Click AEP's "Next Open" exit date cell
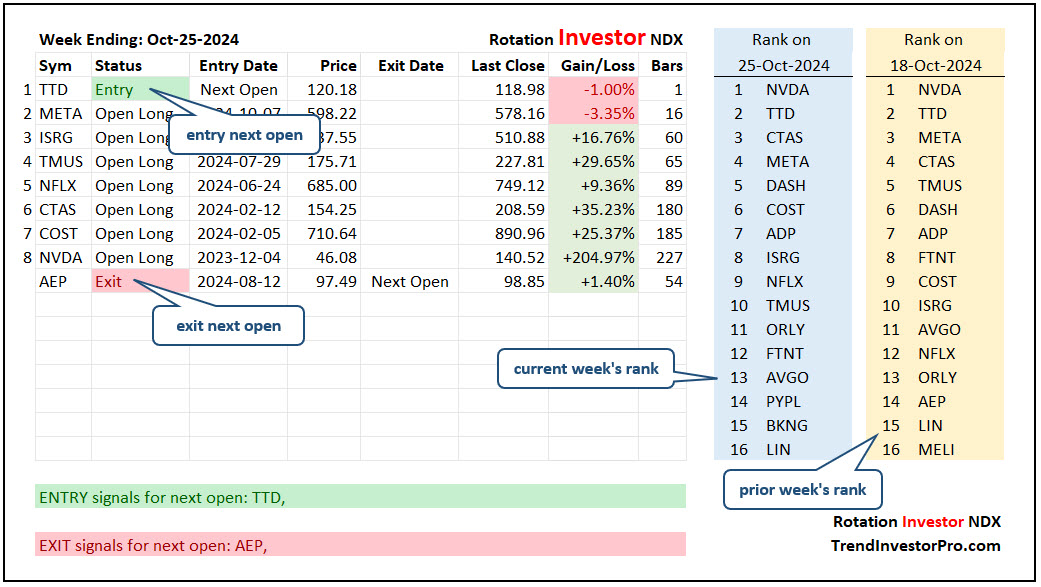This screenshot has height=587, width=1041. 410,282
